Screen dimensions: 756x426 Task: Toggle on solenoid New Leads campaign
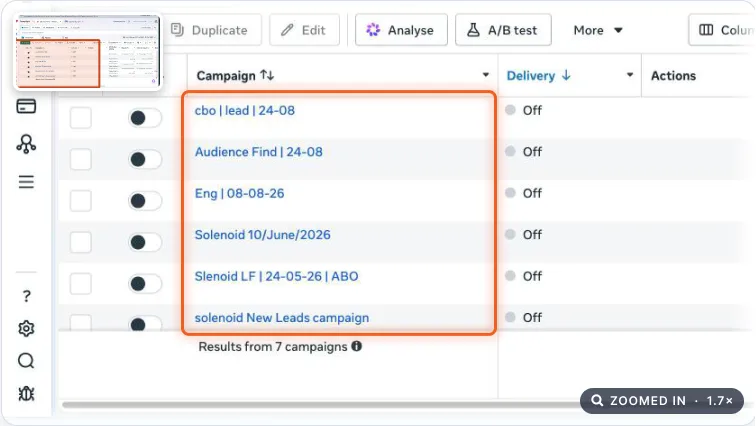145,323
